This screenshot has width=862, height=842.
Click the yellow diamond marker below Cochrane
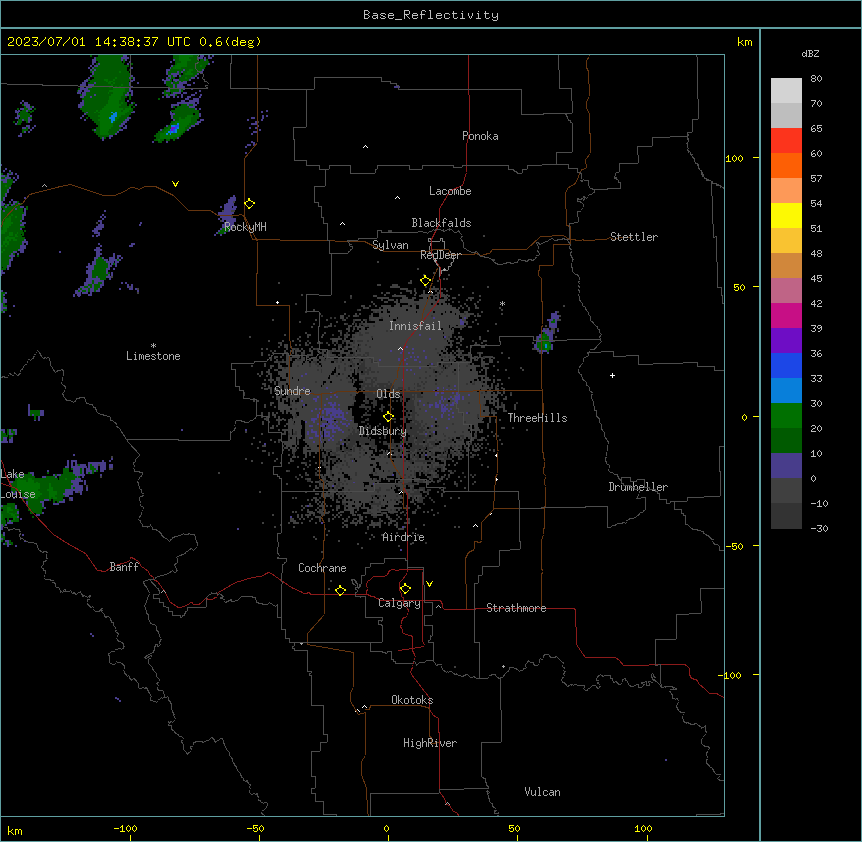click(340, 590)
